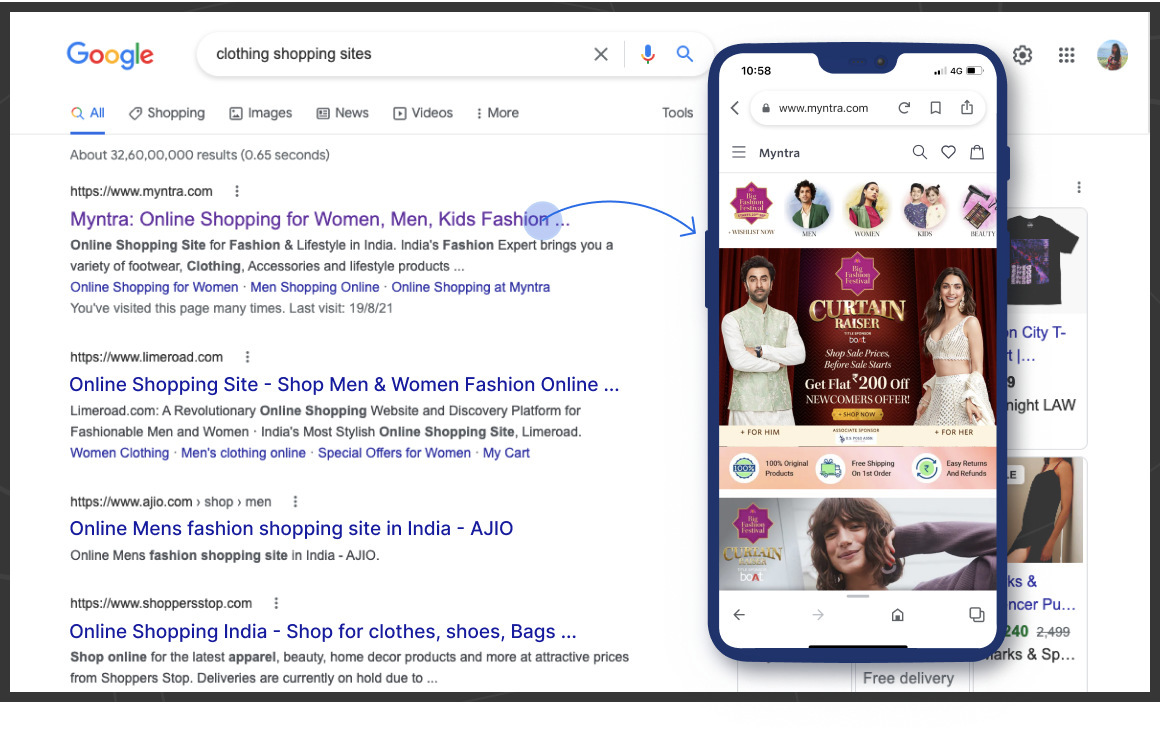Tap the Wishlist Now category badge on Myntra
1160x749 pixels.
coord(752,207)
